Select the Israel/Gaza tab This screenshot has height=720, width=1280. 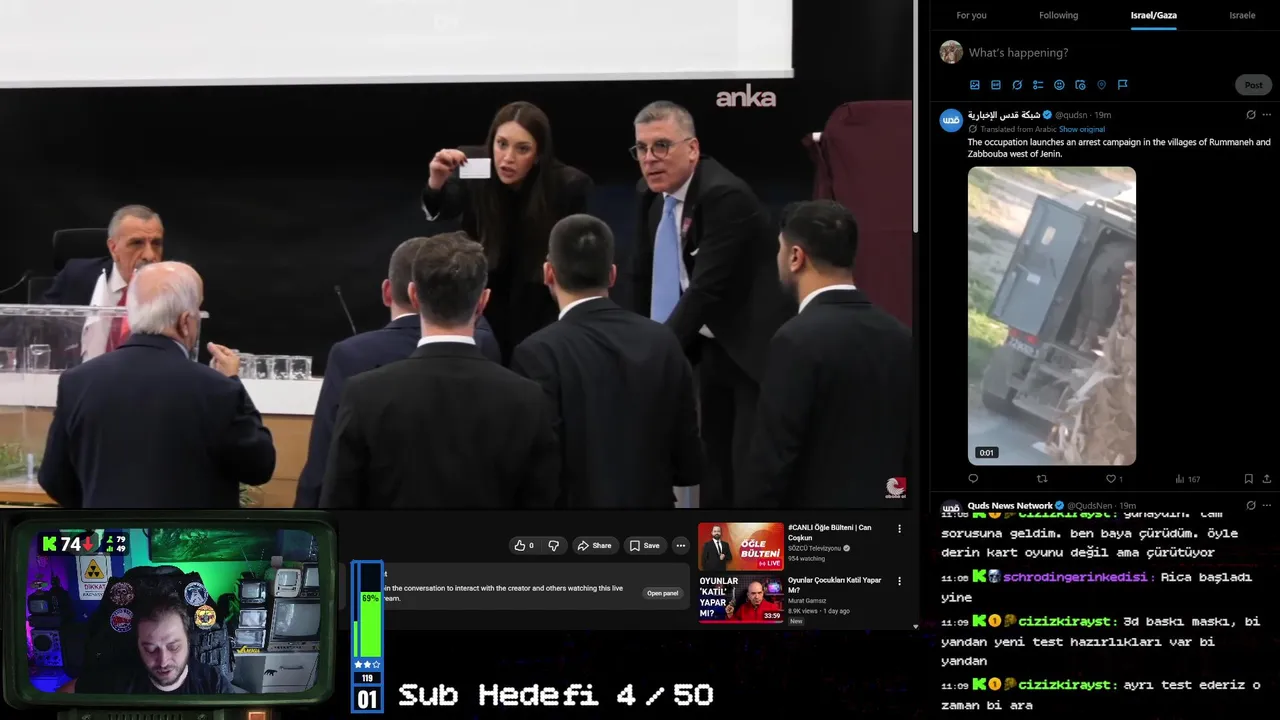tap(1154, 15)
